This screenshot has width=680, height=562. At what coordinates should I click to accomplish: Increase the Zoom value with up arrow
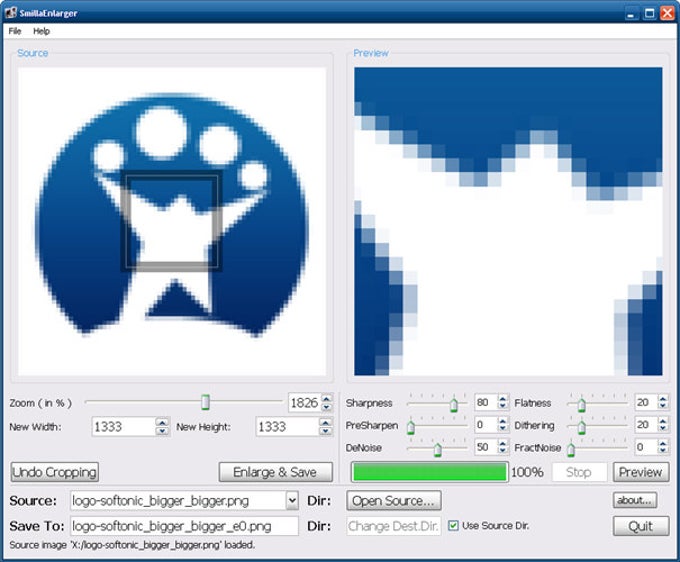pos(327,399)
